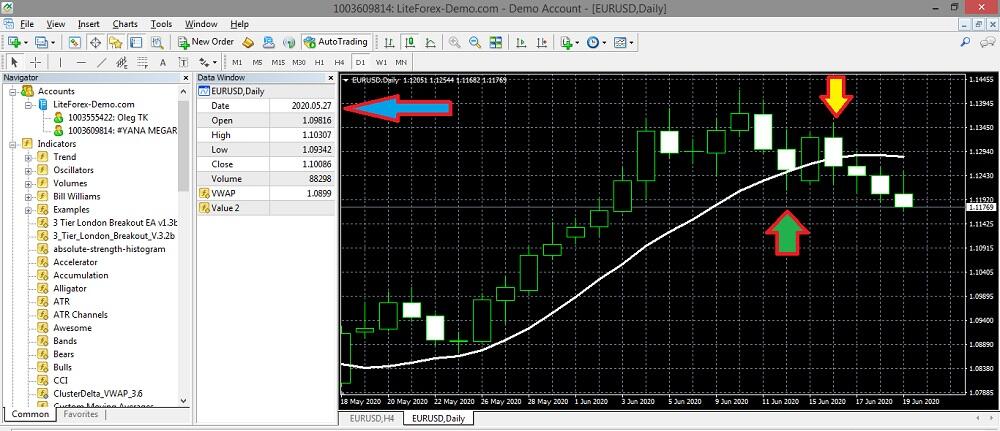Click the Date value 2020.05.27
Screen dimensions: 1000x431
coord(302,106)
